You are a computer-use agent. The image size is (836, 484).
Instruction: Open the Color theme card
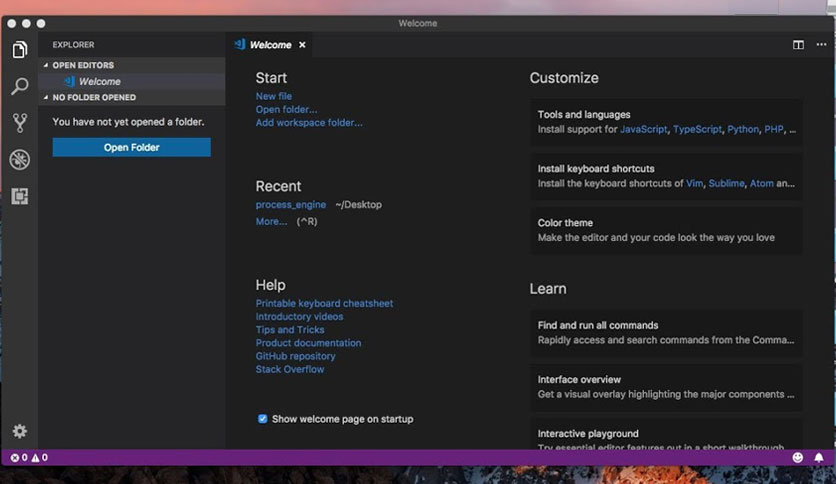click(x=666, y=230)
